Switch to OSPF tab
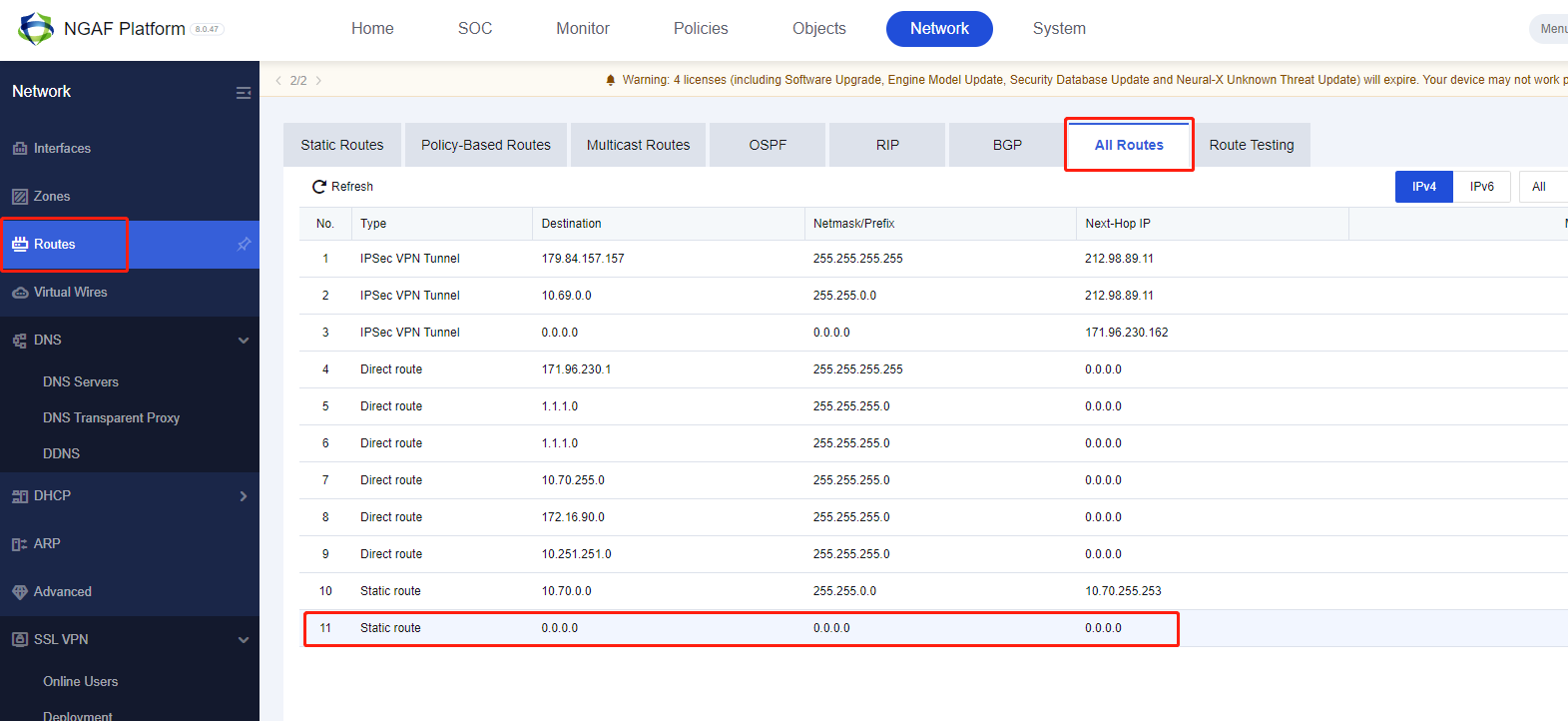 (768, 145)
